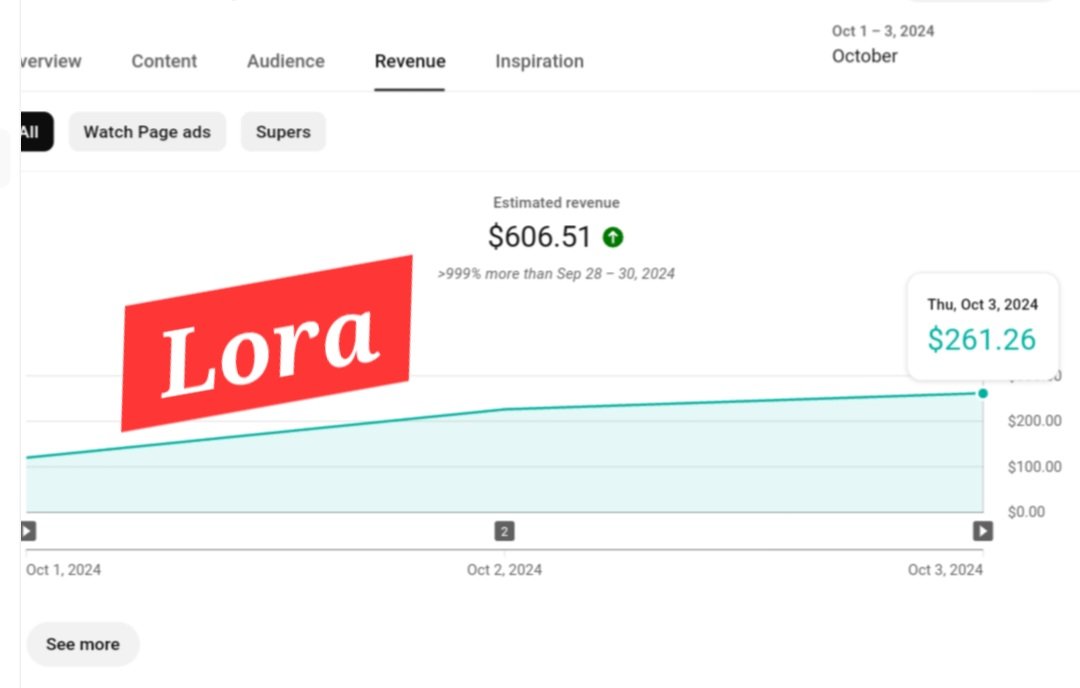Filter by Watch Page ads
The width and height of the screenshot is (1080, 688).
(x=147, y=132)
